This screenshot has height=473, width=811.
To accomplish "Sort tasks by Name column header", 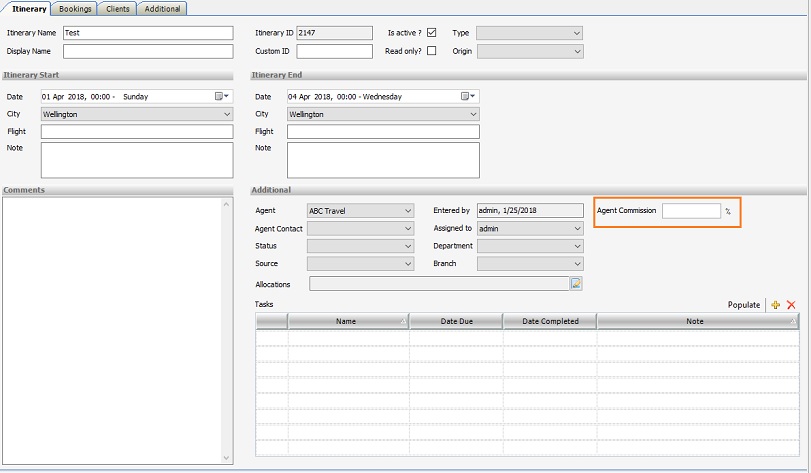I will (x=347, y=322).
